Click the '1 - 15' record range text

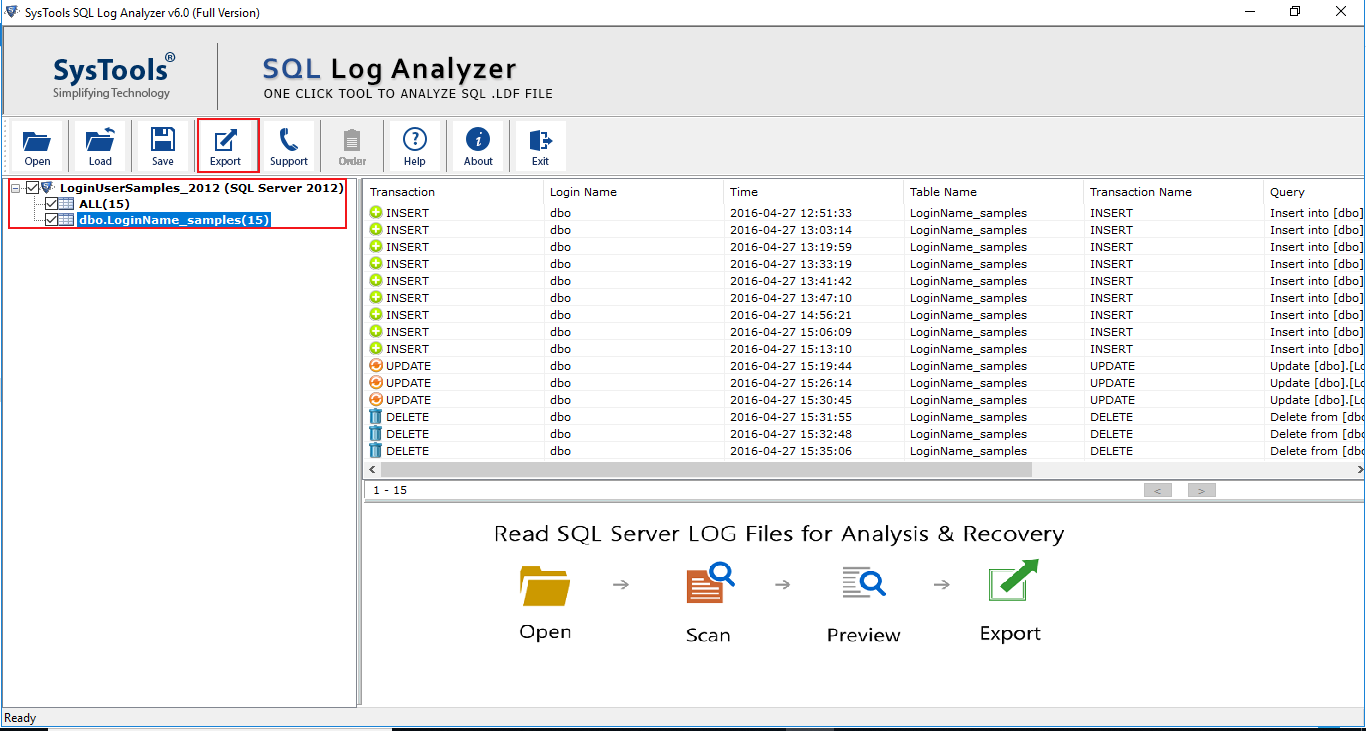[x=390, y=490]
